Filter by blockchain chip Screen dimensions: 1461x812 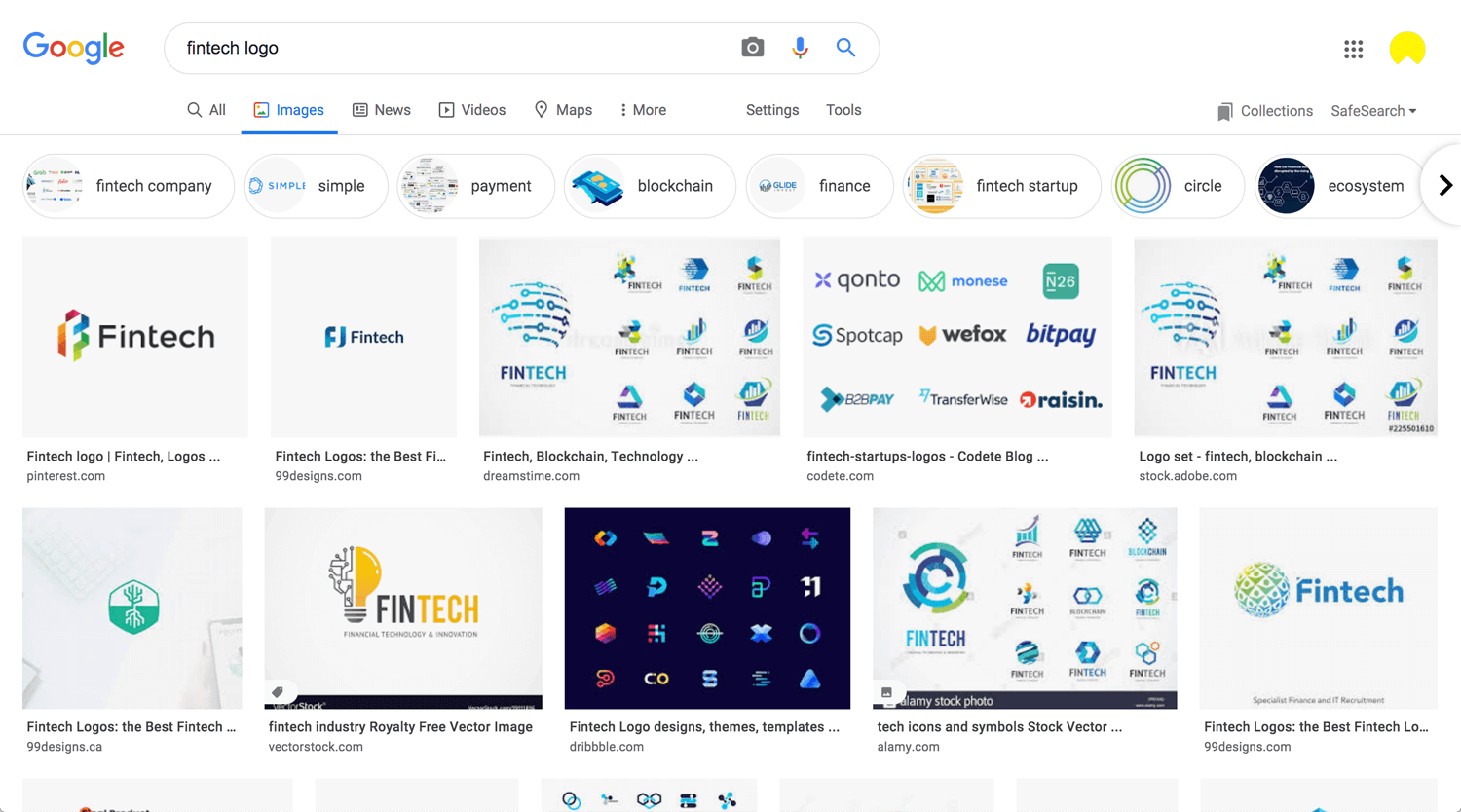click(x=650, y=186)
